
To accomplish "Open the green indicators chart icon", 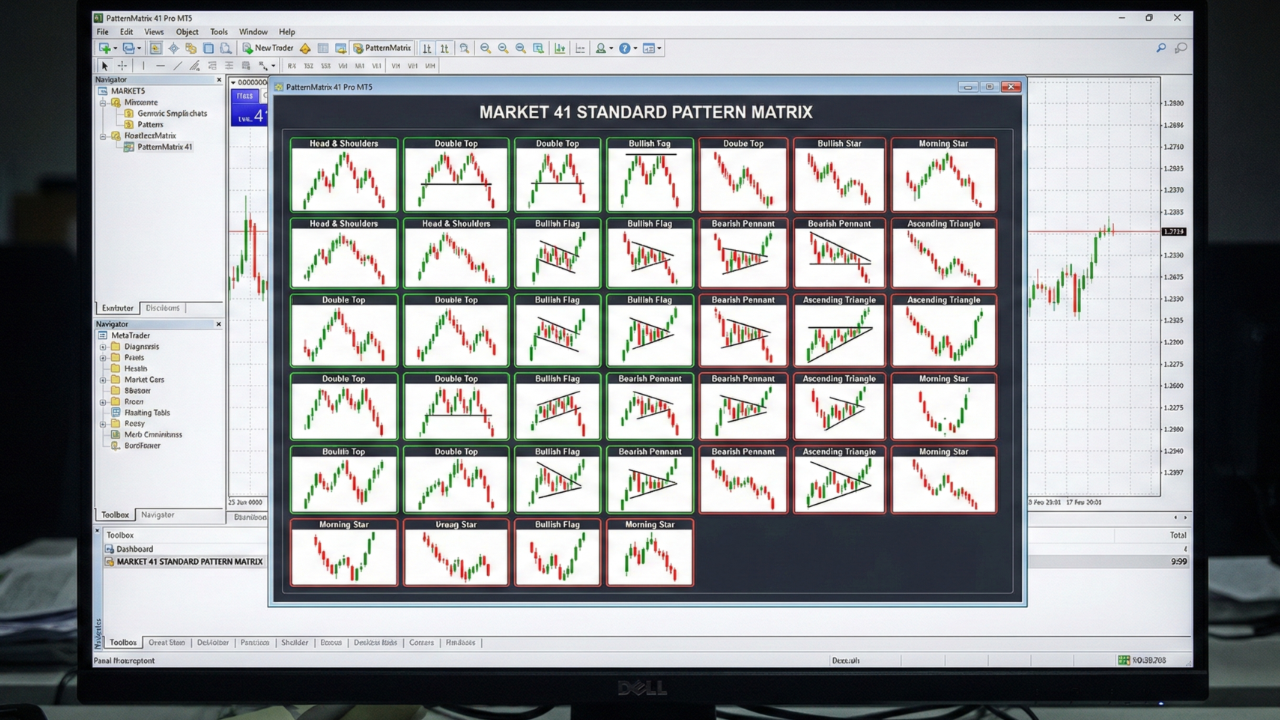I will pos(559,48).
